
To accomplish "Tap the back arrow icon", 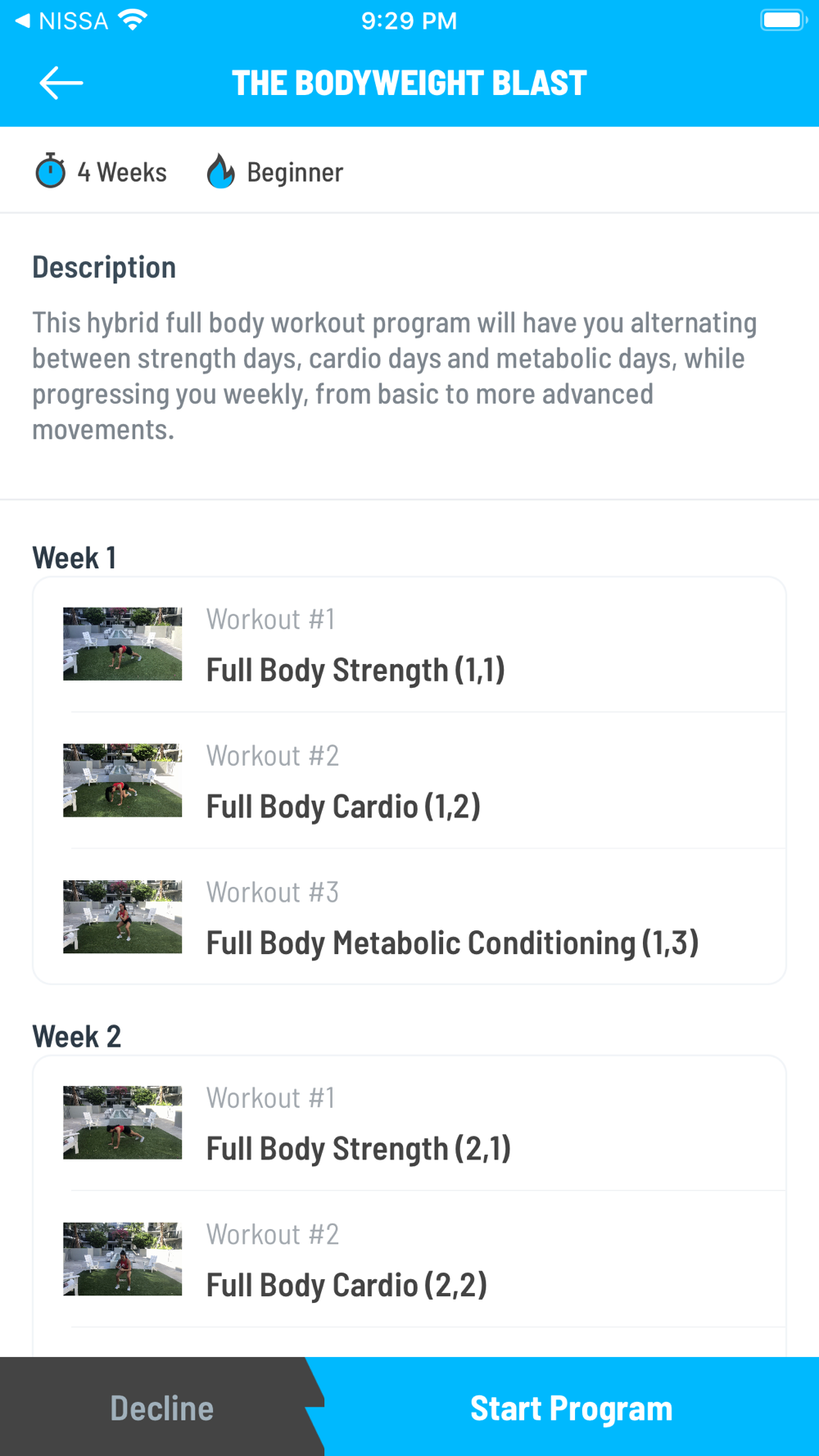I will pos(61,83).
